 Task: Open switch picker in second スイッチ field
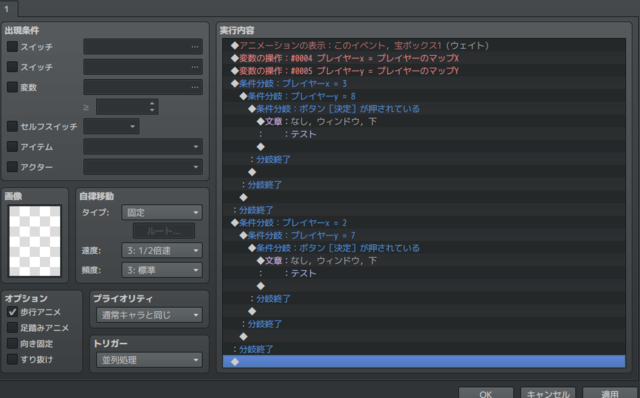coord(195,67)
